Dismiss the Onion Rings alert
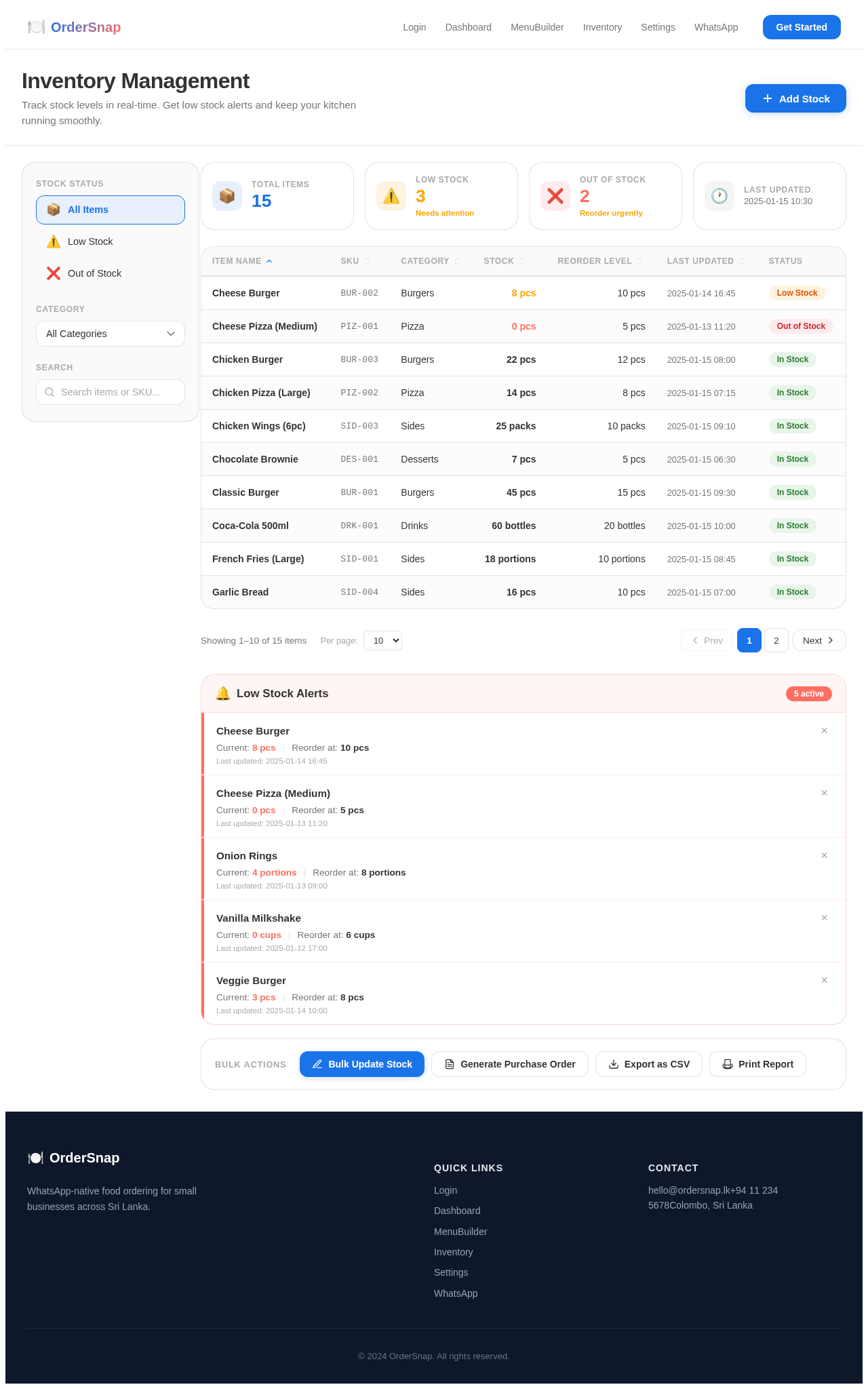 tap(824, 855)
